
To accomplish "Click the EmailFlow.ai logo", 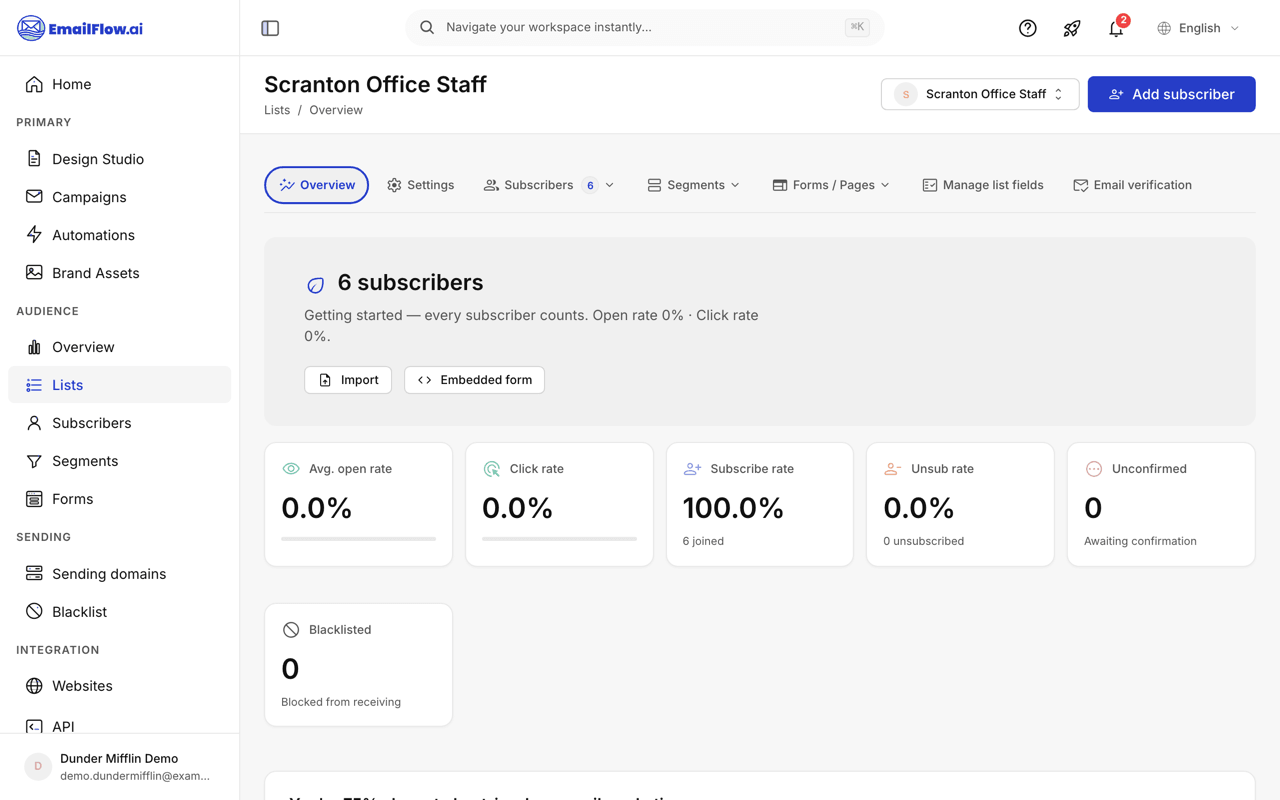I will pos(80,28).
